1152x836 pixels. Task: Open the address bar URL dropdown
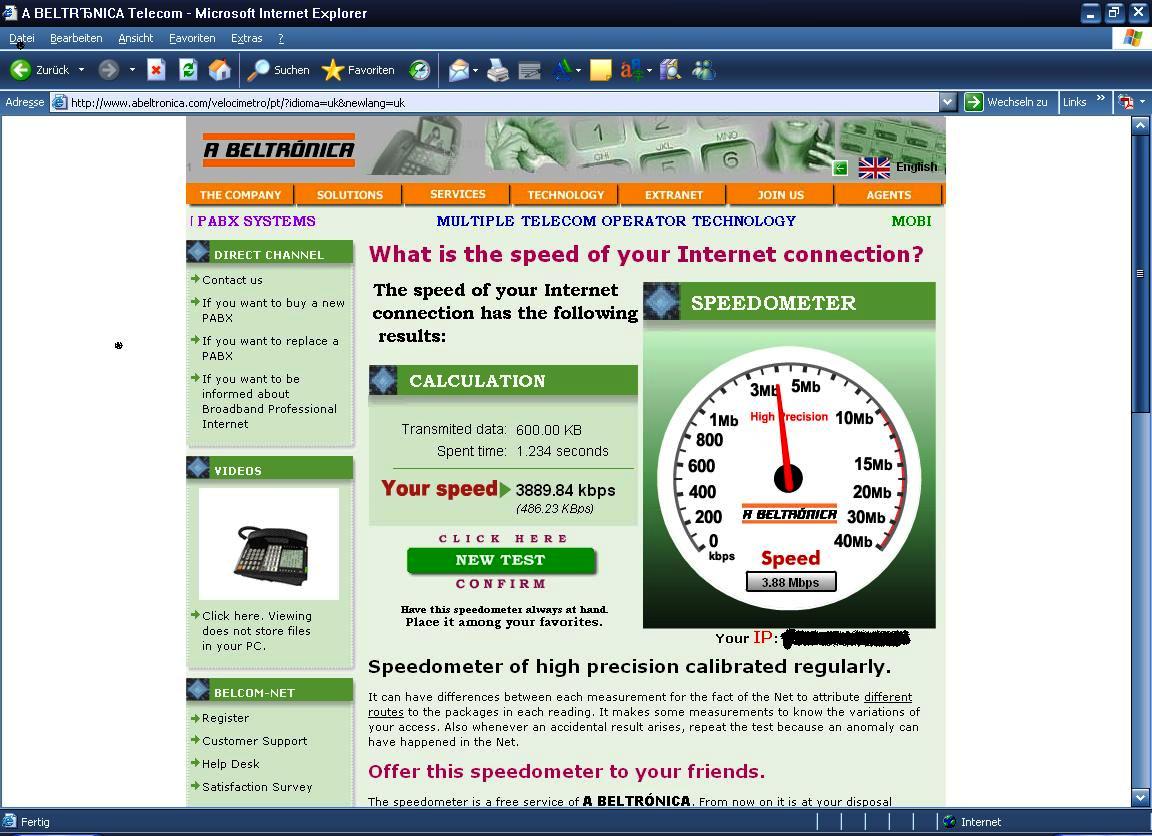pos(948,102)
